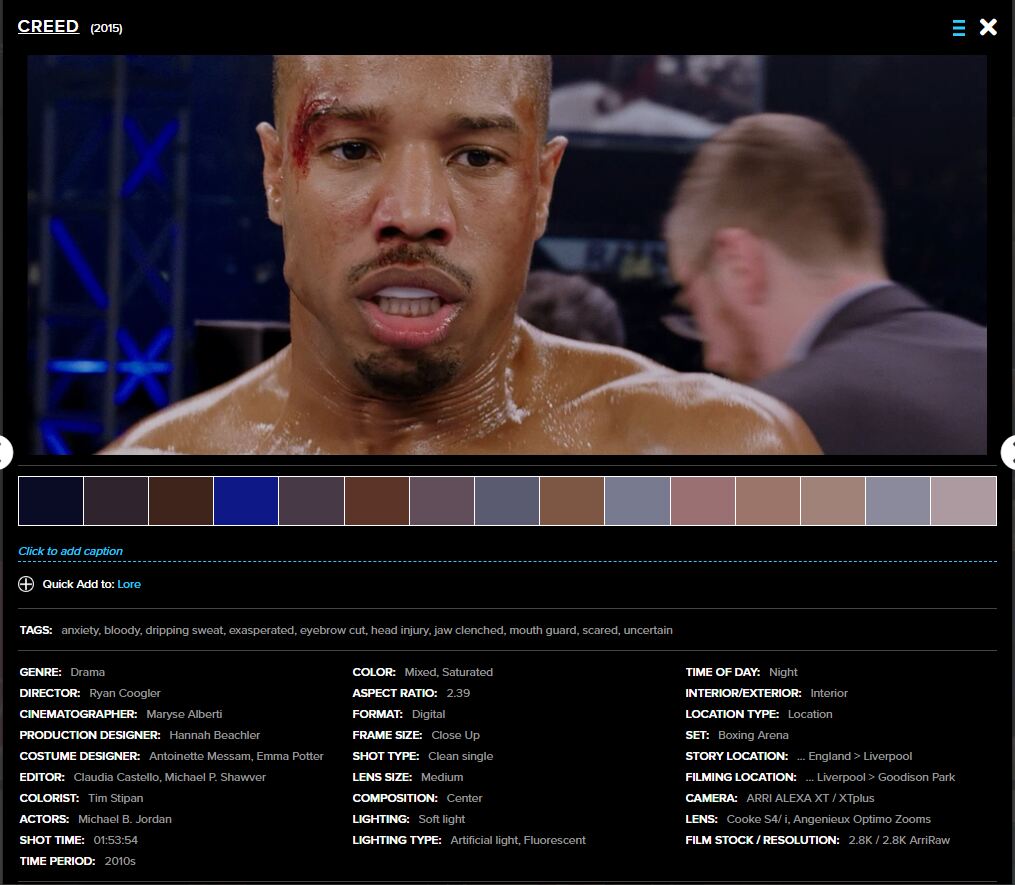Select the 'eyebrow cut' tag
The width and height of the screenshot is (1015, 885).
coord(331,630)
